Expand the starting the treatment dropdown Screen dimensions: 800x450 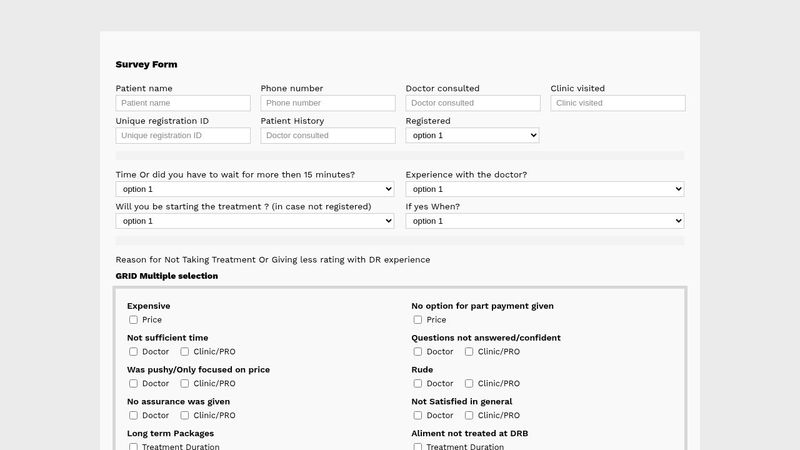[255, 221]
